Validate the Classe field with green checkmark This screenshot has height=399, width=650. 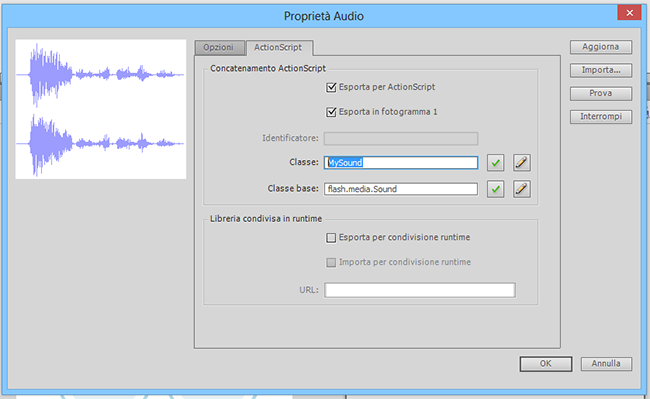[x=495, y=163]
